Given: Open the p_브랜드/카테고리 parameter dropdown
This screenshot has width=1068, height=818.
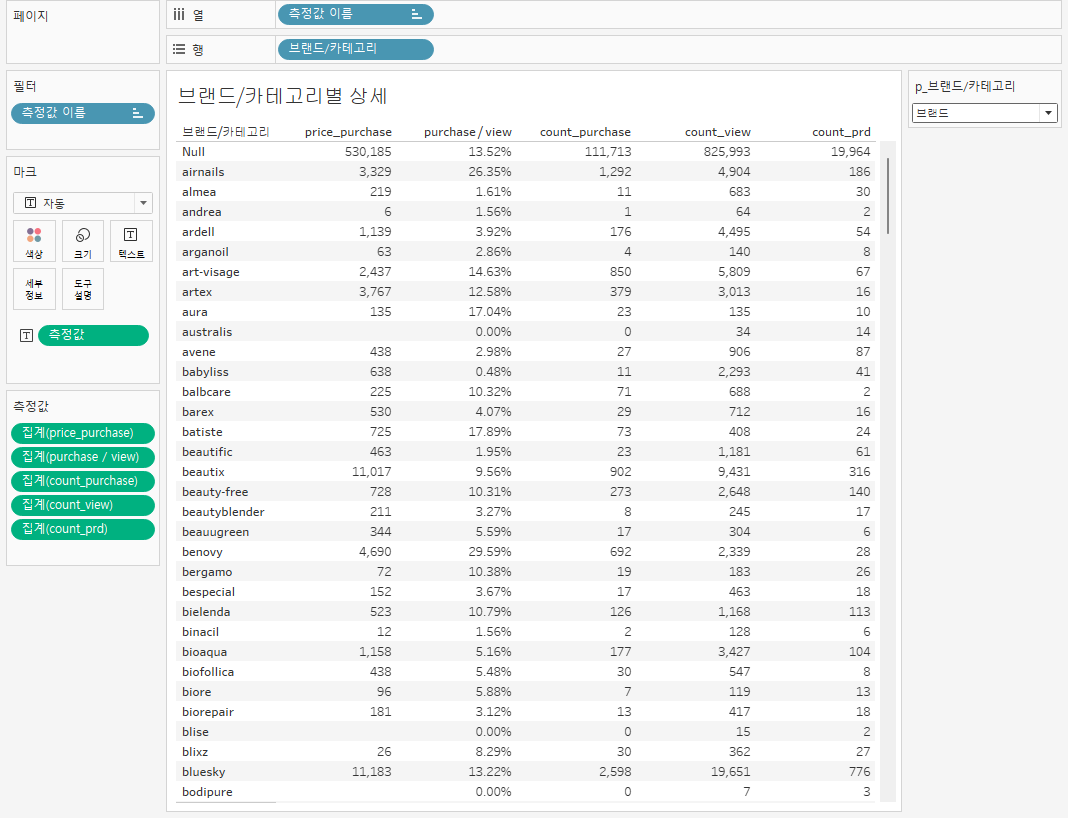Looking at the screenshot, I should click(984, 113).
